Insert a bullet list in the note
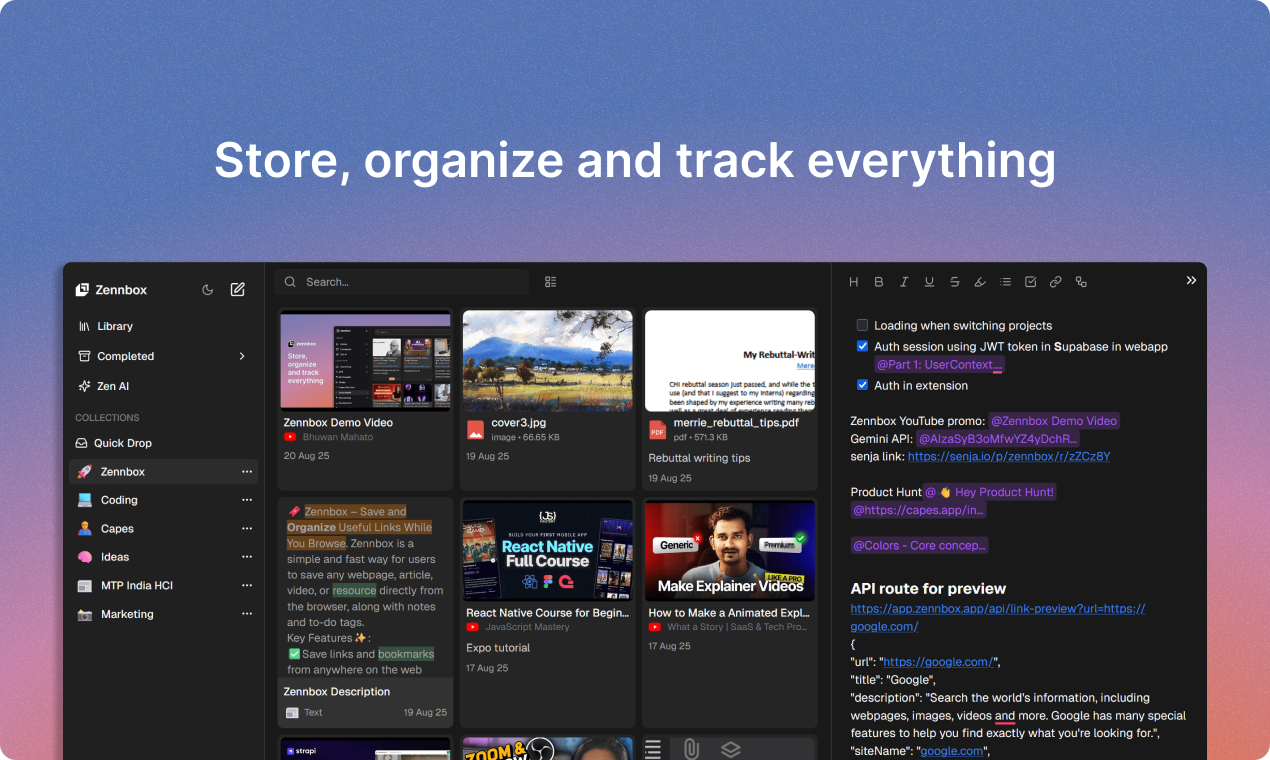 click(x=1005, y=282)
